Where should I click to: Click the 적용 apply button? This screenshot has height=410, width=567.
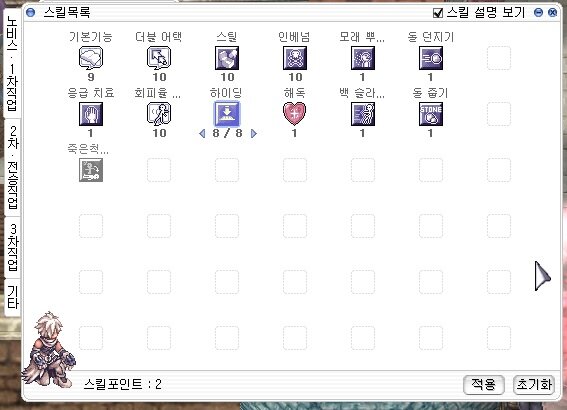point(484,384)
